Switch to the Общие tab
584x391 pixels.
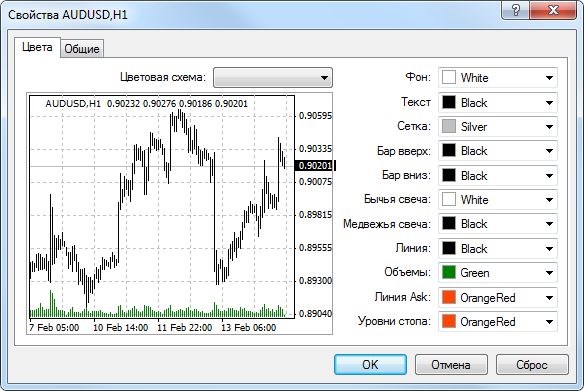(82, 49)
